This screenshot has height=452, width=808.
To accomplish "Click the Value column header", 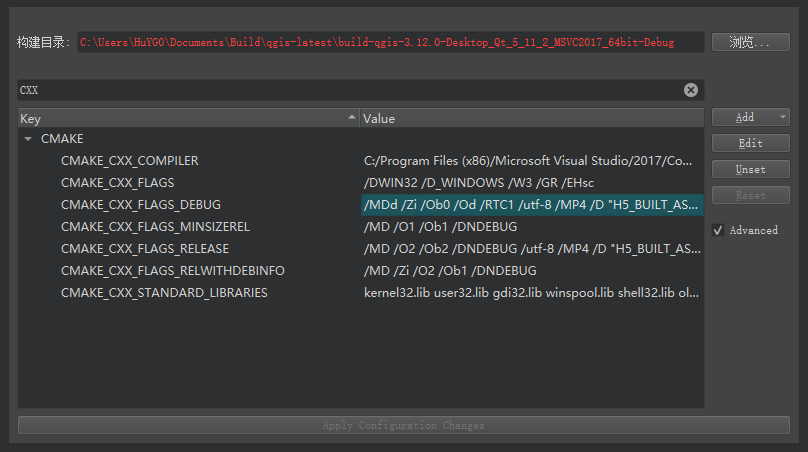I will click(530, 118).
